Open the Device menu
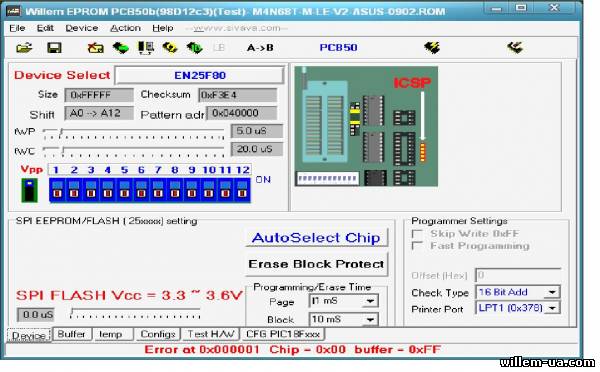The image size is (600, 372). 82,28
